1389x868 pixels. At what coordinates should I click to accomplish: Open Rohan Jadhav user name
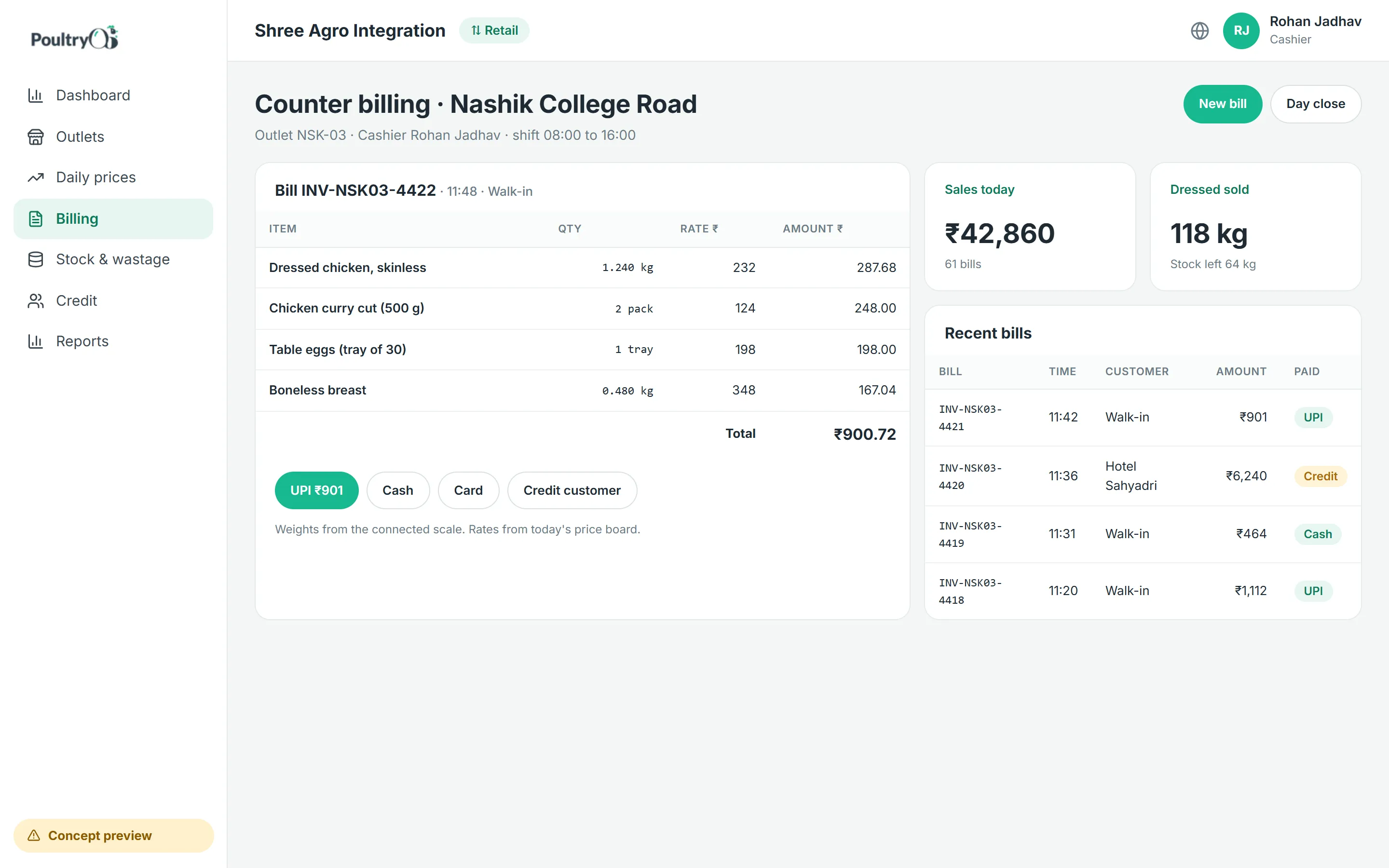pos(1315,22)
